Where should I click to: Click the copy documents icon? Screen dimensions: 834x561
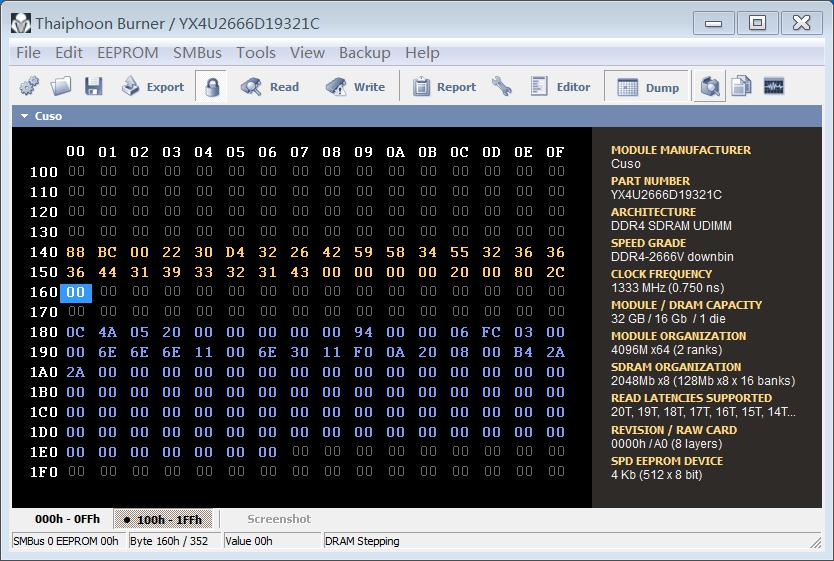click(741, 87)
